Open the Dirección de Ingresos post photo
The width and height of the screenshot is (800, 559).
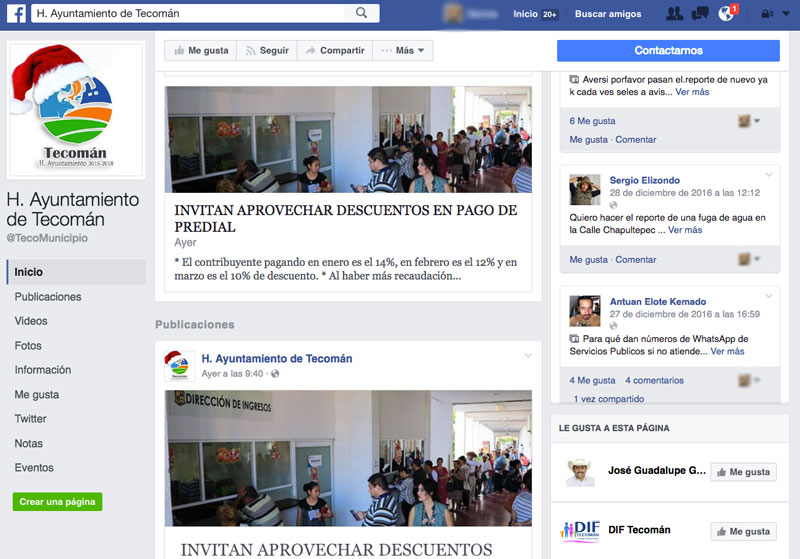click(x=348, y=458)
